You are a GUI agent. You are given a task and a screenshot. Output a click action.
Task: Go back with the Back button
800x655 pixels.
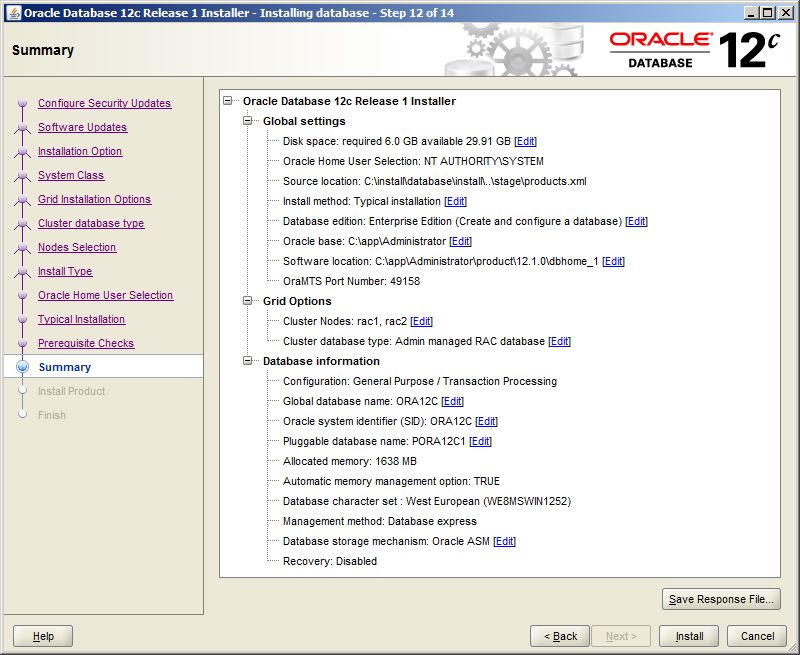click(560, 636)
